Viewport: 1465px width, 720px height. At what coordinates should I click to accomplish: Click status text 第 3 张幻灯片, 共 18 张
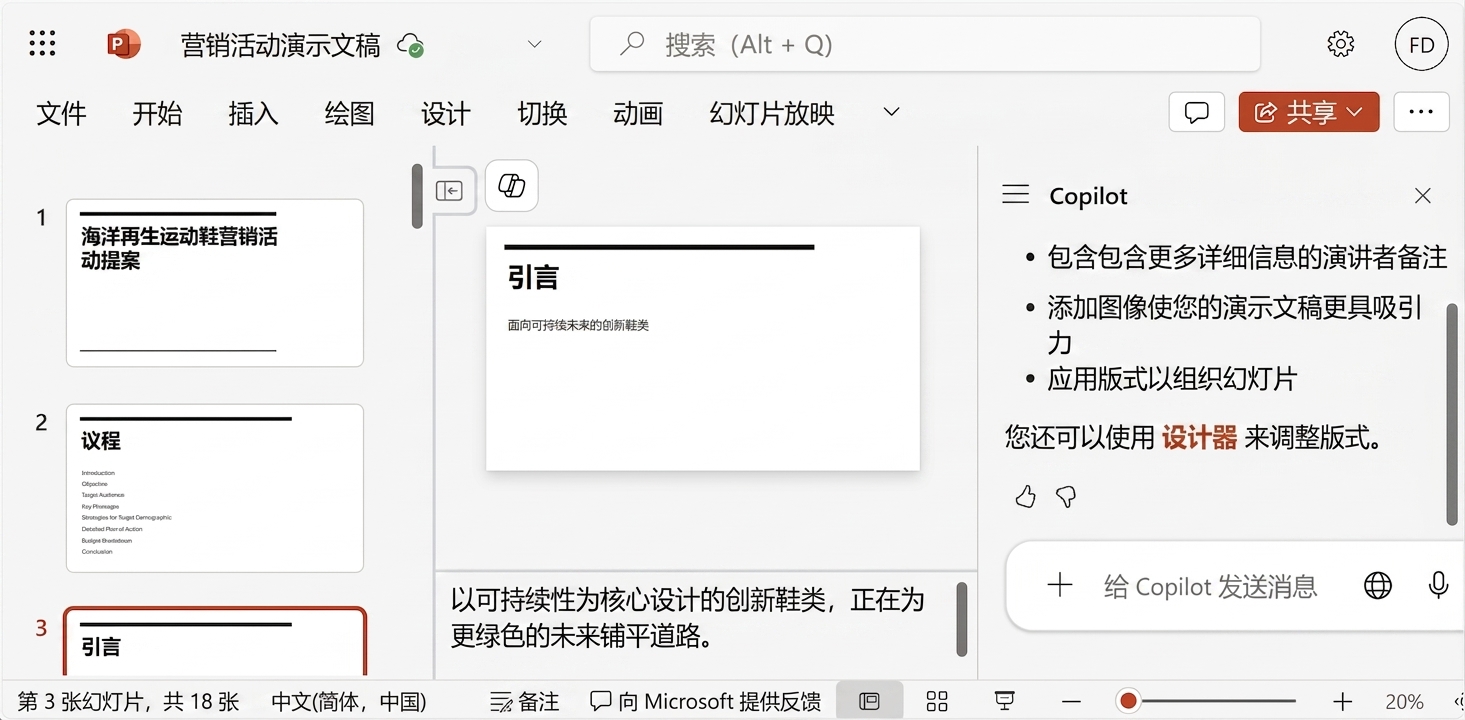click(129, 702)
